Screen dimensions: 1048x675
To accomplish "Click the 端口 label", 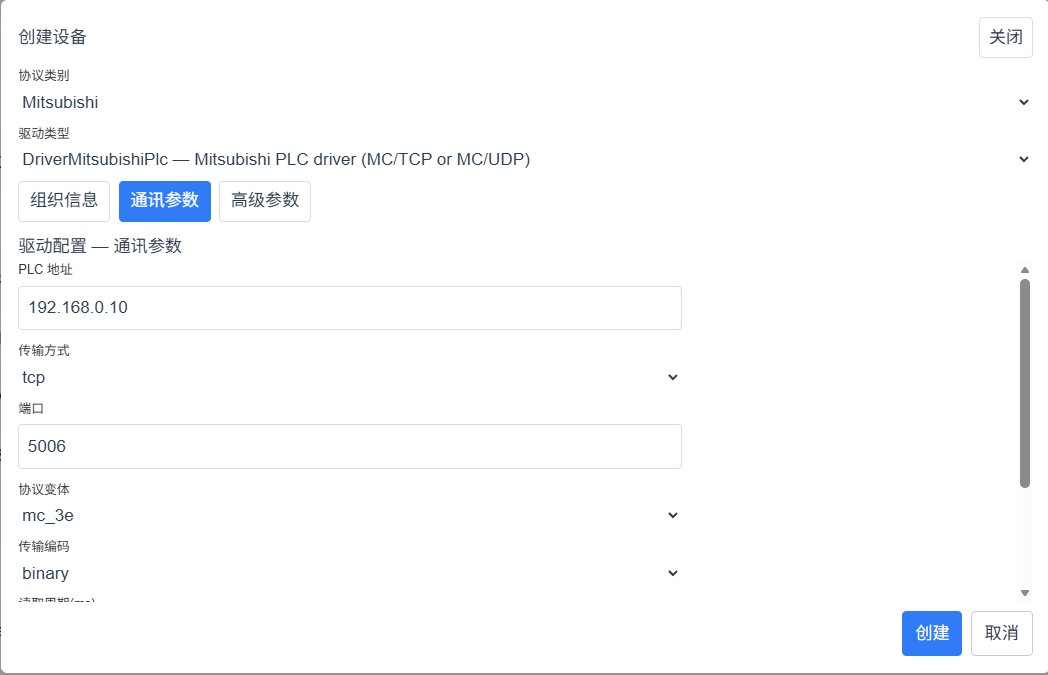I will tap(31, 408).
